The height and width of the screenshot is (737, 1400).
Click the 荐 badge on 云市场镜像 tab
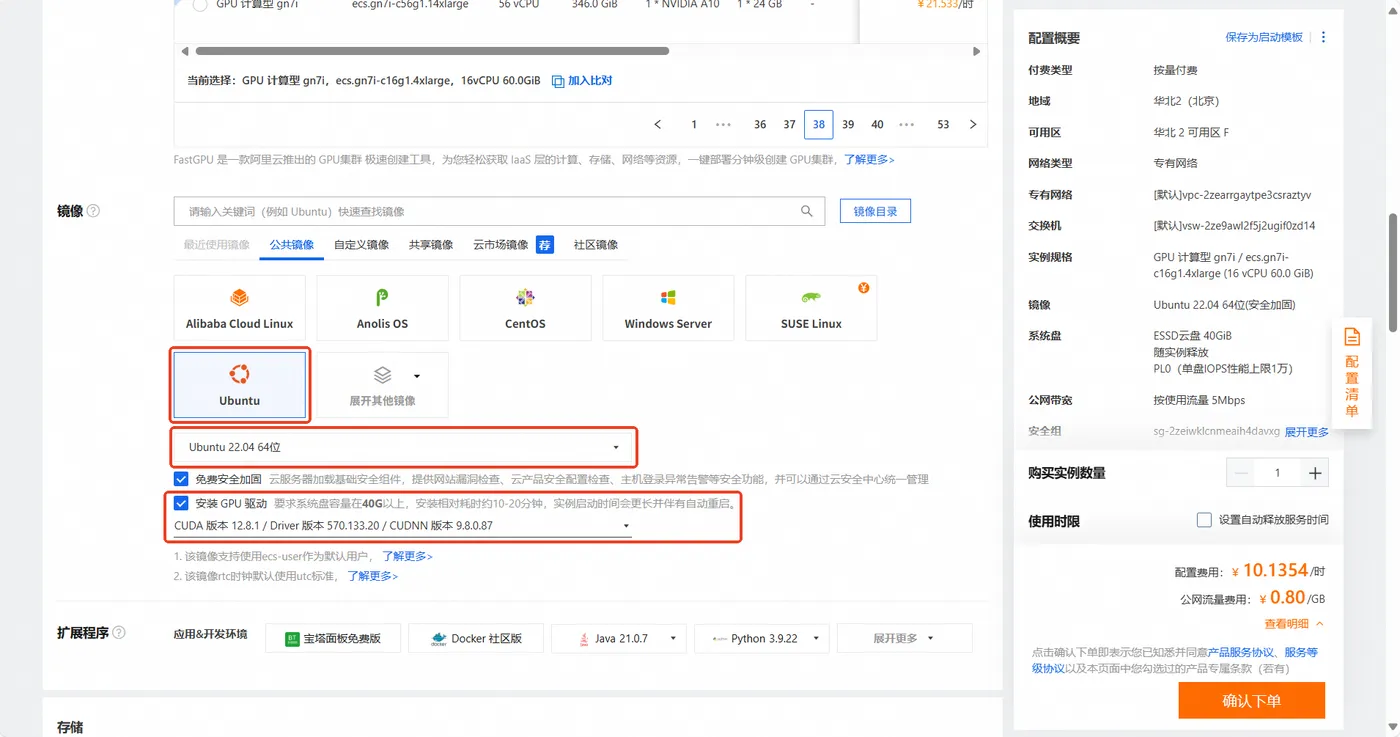(x=545, y=245)
